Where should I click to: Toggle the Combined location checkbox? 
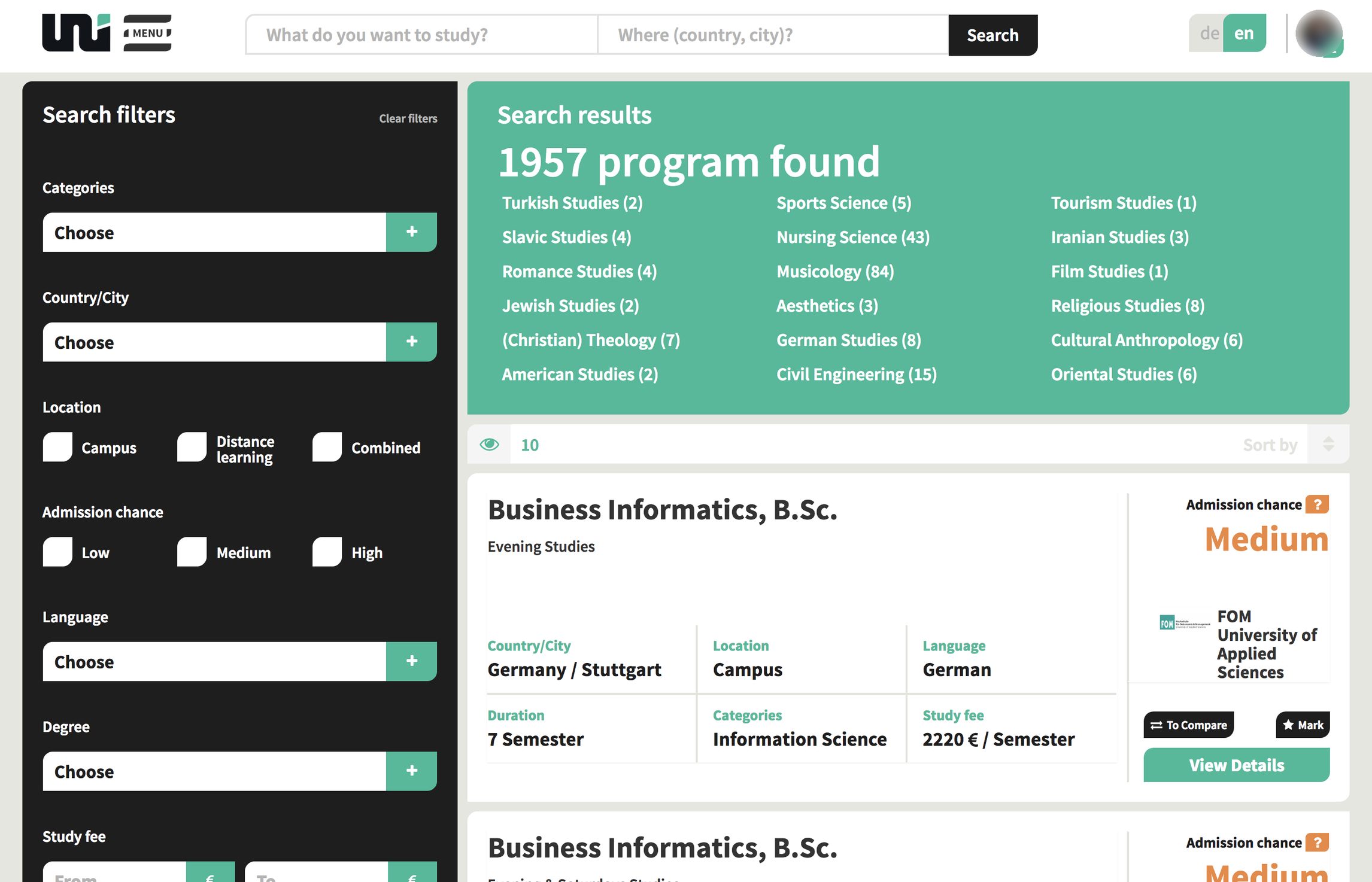tap(327, 447)
